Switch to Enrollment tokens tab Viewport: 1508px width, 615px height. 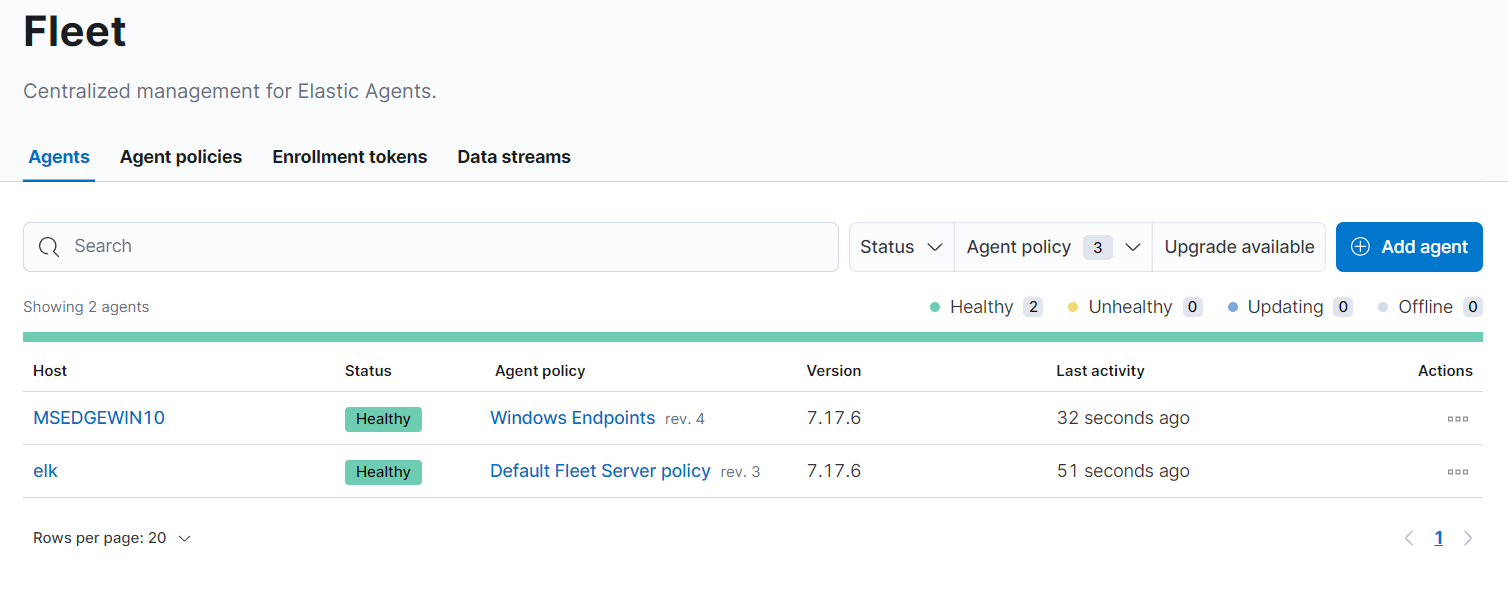350,157
